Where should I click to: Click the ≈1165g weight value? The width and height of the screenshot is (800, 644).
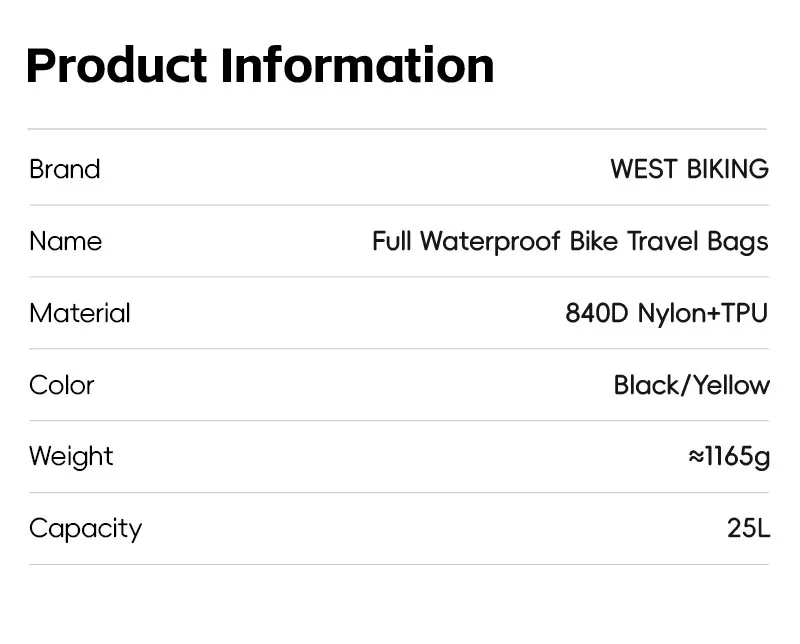(x=729, y=457)
